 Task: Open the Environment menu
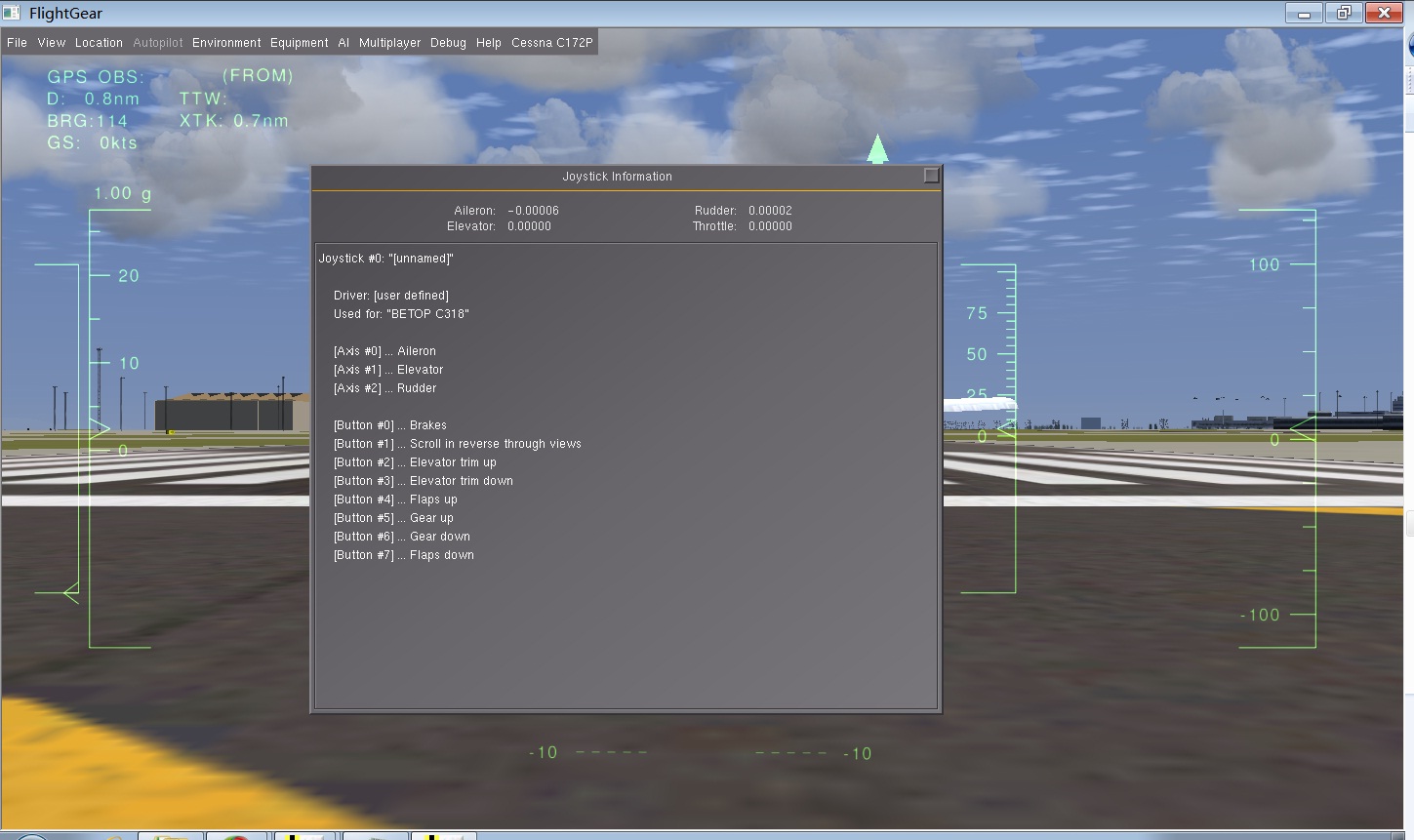click(226, 43)
